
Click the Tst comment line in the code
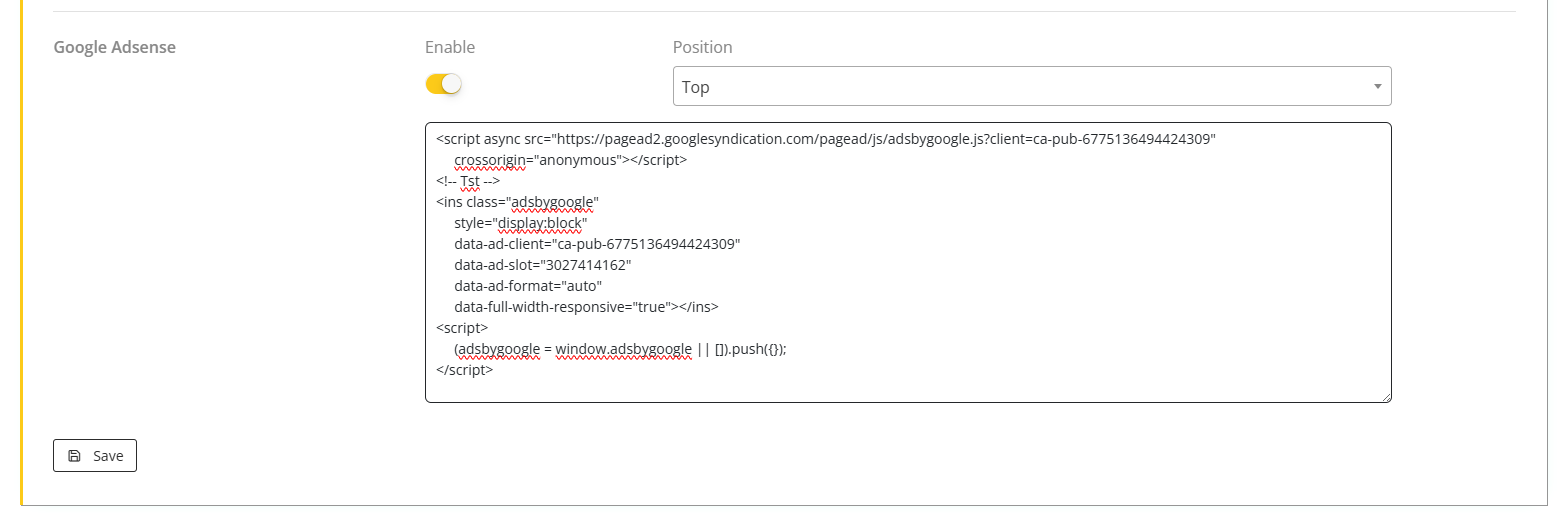tap(468, 181)
